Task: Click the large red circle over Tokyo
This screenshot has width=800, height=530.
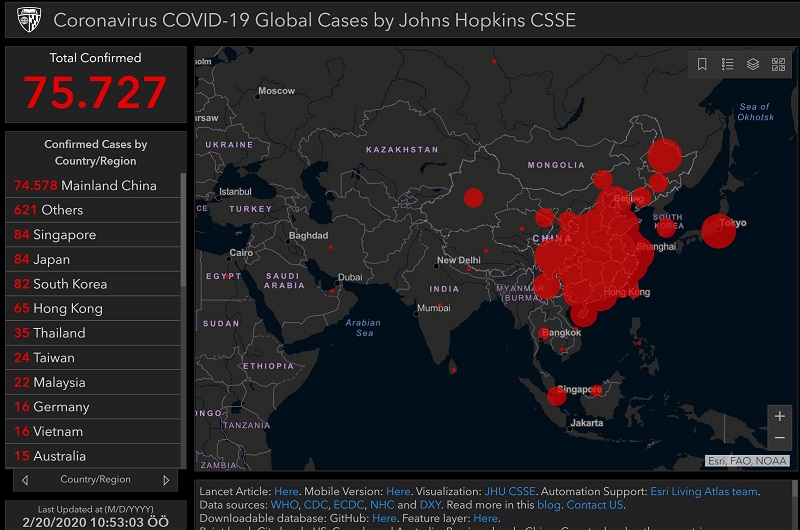Action: pos(717,231)
